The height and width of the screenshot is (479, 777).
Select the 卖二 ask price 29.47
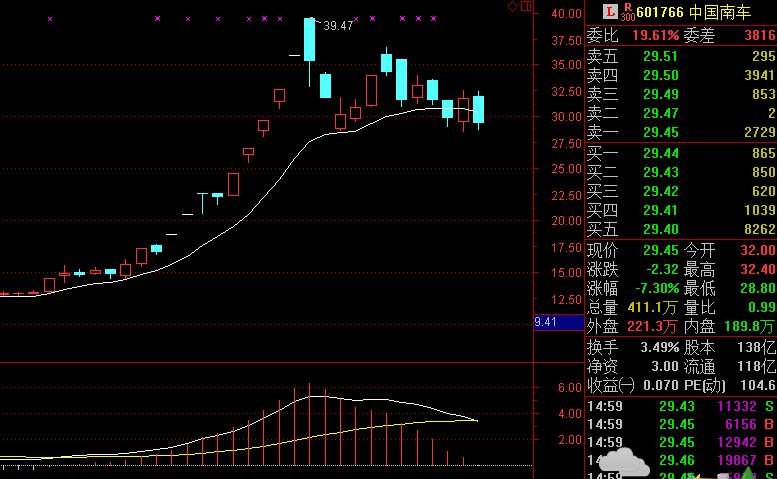click(x=660, y=113)
